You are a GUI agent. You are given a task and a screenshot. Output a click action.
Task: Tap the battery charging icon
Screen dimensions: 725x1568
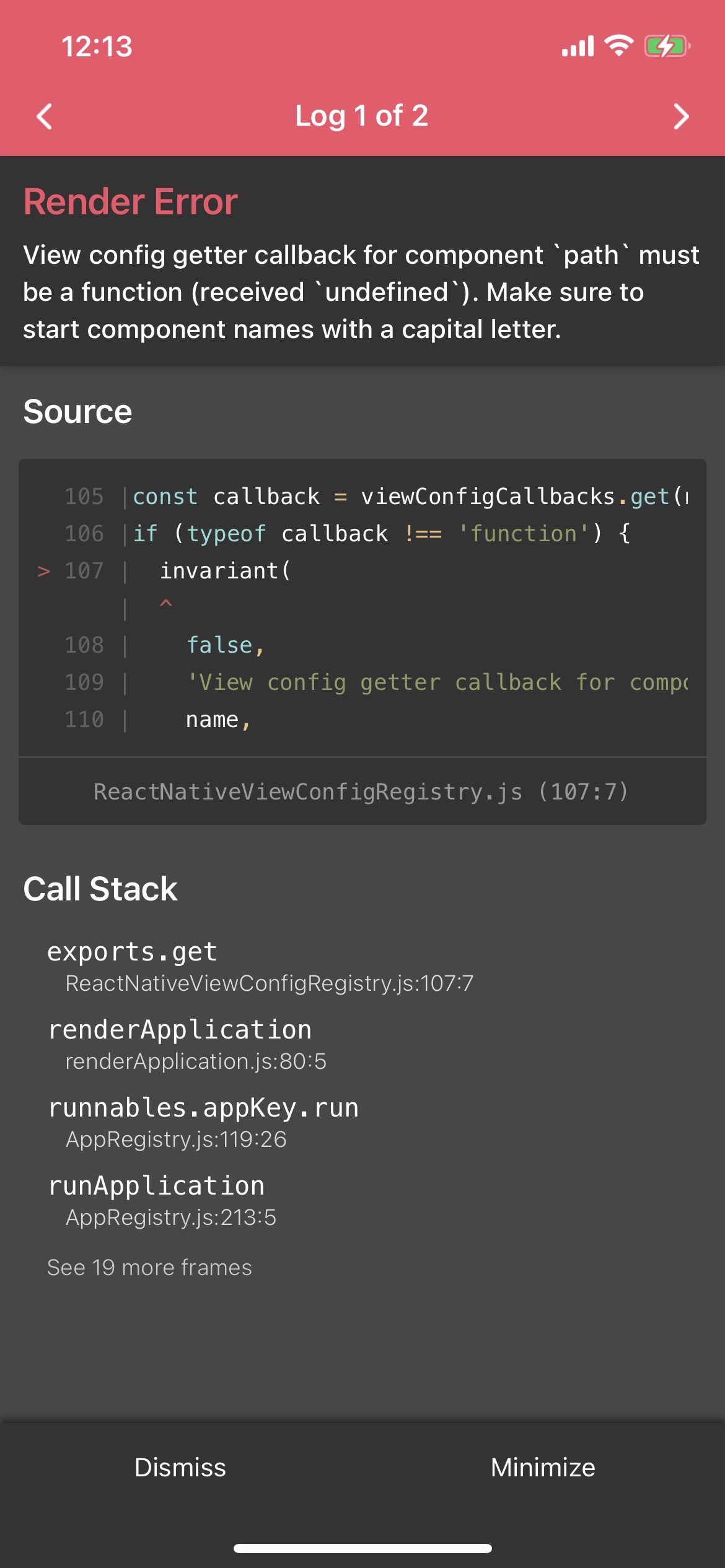point(667,46)
